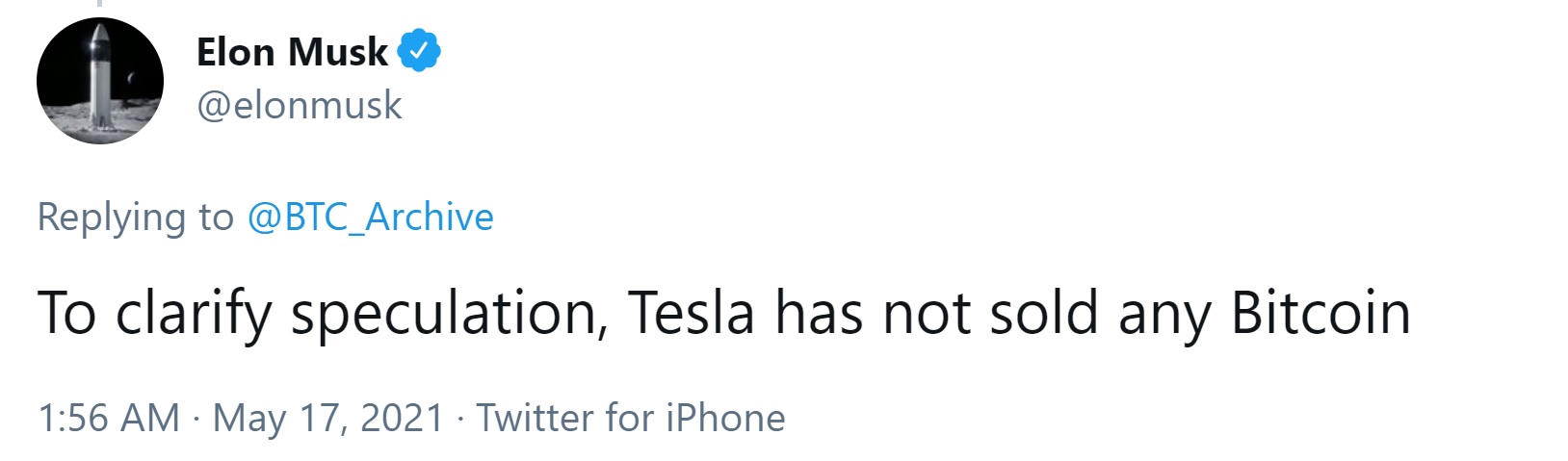Open the Elon Musk display name
This screenshot has height=461, width=1568.
click(x=292, y=52)
